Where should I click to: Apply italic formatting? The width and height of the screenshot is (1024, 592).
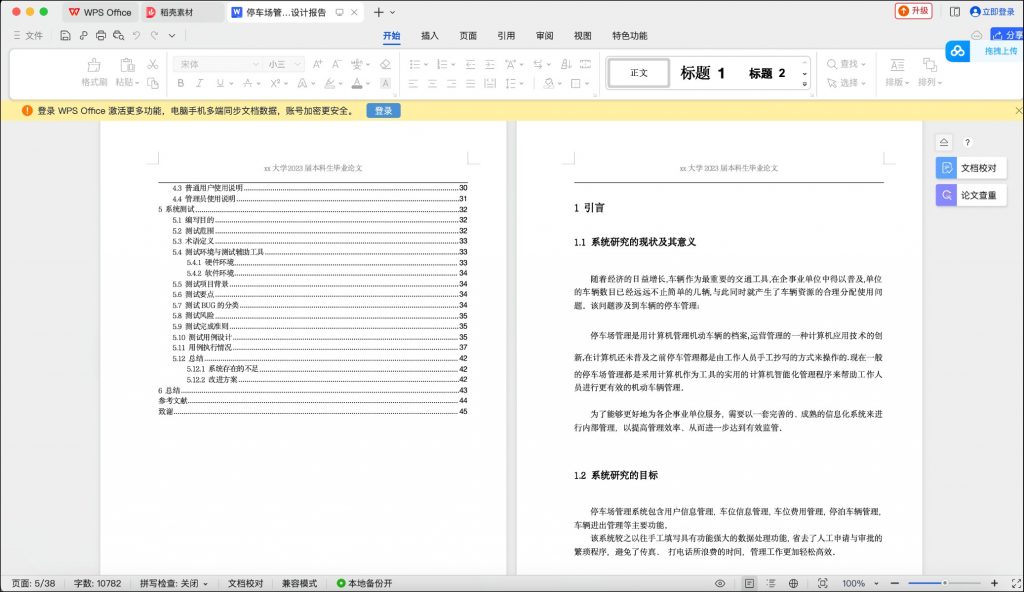pos(199,81)
